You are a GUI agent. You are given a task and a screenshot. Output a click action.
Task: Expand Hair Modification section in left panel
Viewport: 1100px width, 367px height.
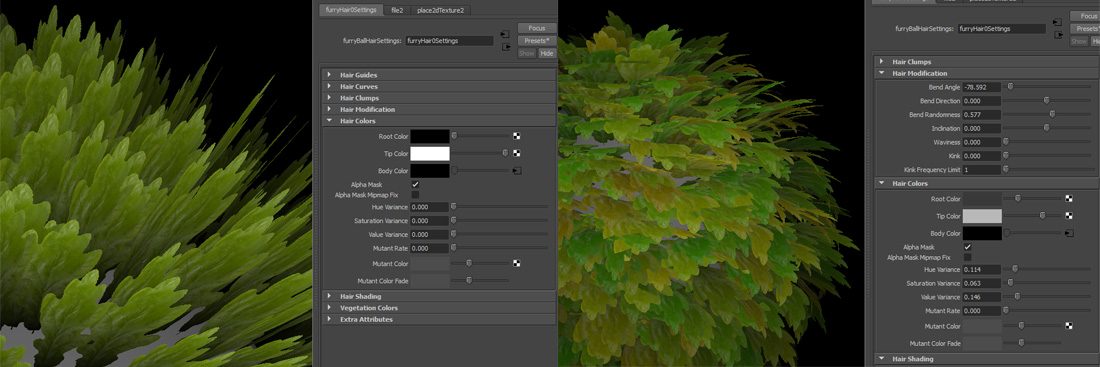[x=438, y=109]
